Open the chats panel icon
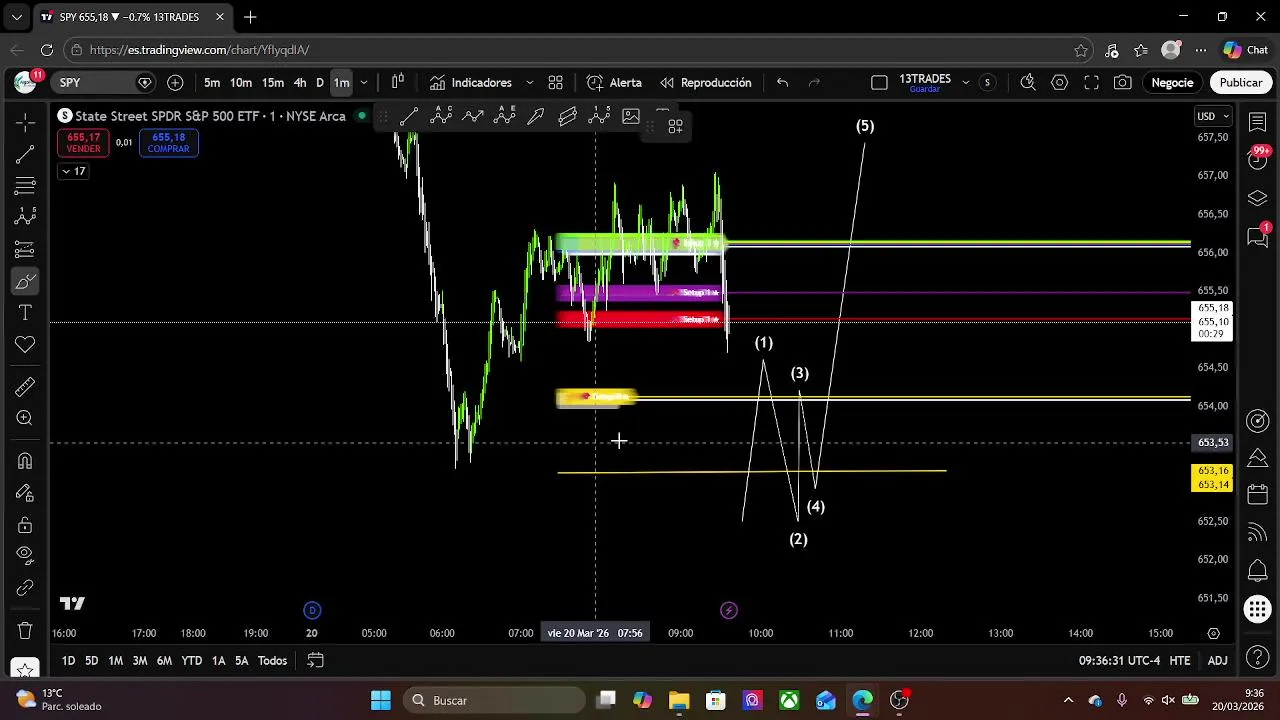This screenshot has height=720, width=1280. [1257, 236]
